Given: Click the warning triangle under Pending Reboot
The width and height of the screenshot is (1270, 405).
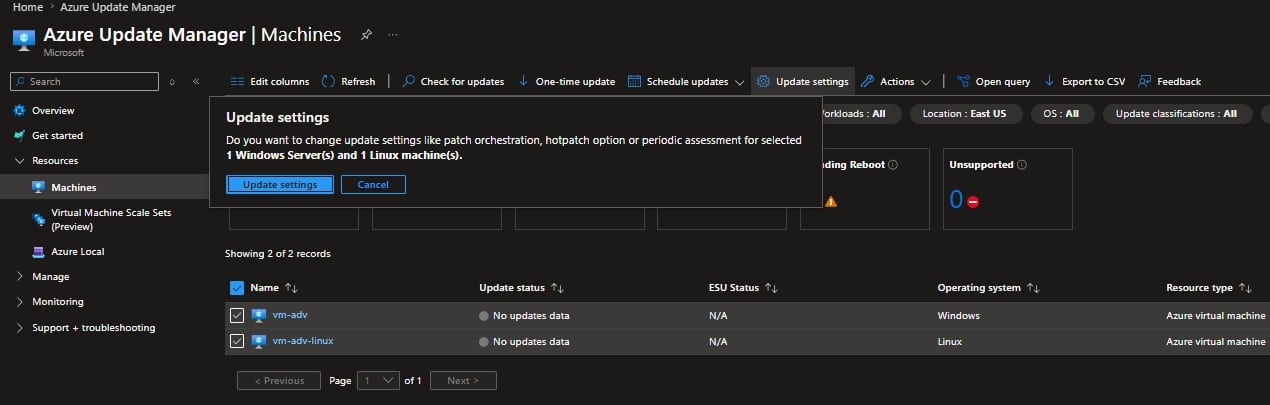Looking at the screenshot, I should 831,201.
